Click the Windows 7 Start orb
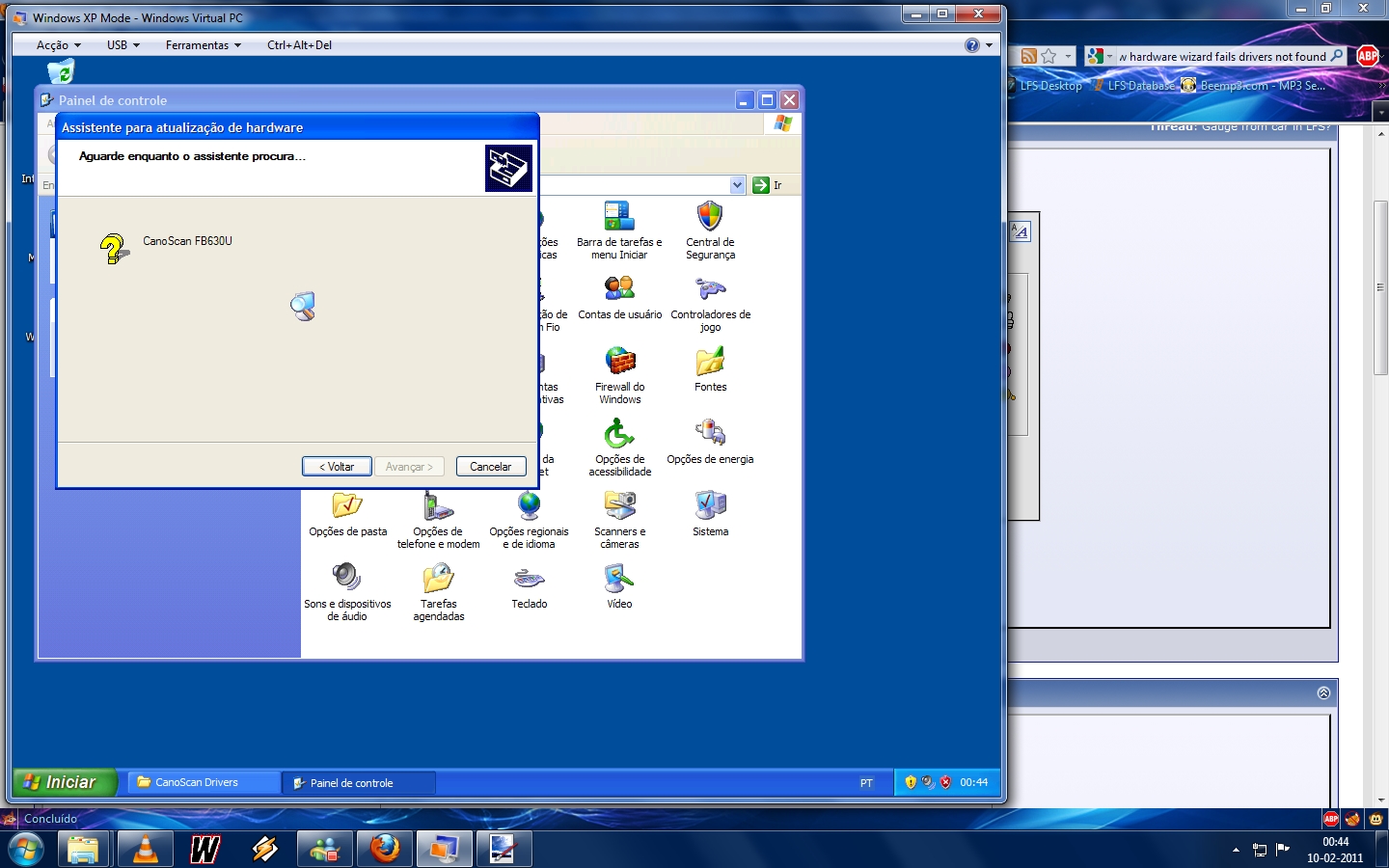This screenshot has width=1389, height=868. tap(26, 850)
